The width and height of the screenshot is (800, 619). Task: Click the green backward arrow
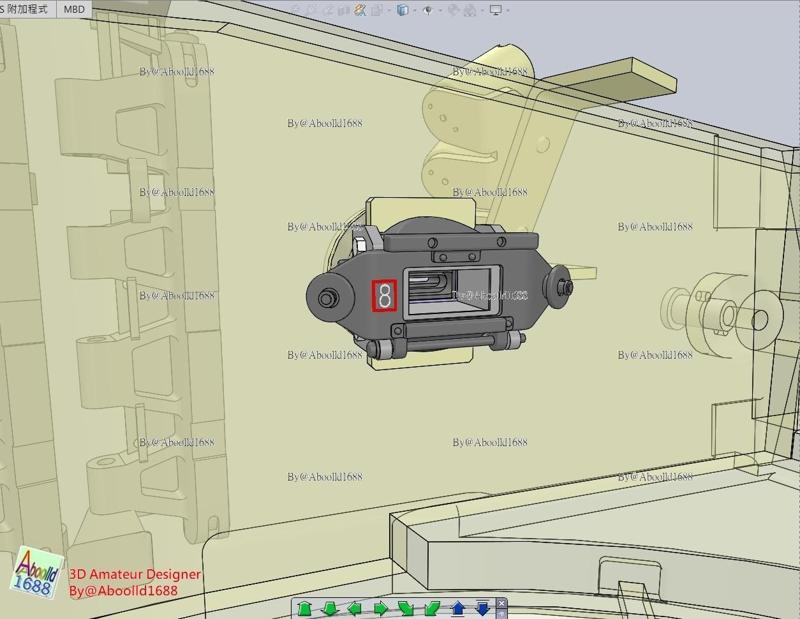[x=330, y=608]
